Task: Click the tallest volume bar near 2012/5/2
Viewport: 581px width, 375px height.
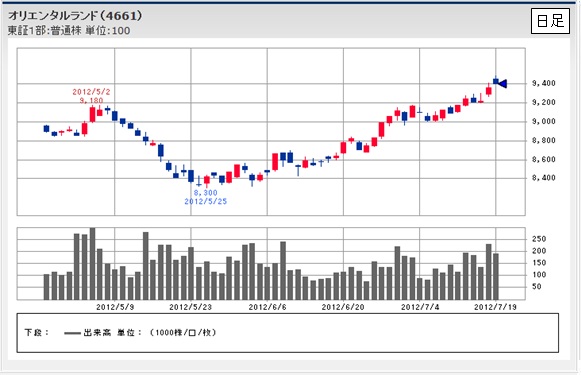Action: (x=93, y=264)
